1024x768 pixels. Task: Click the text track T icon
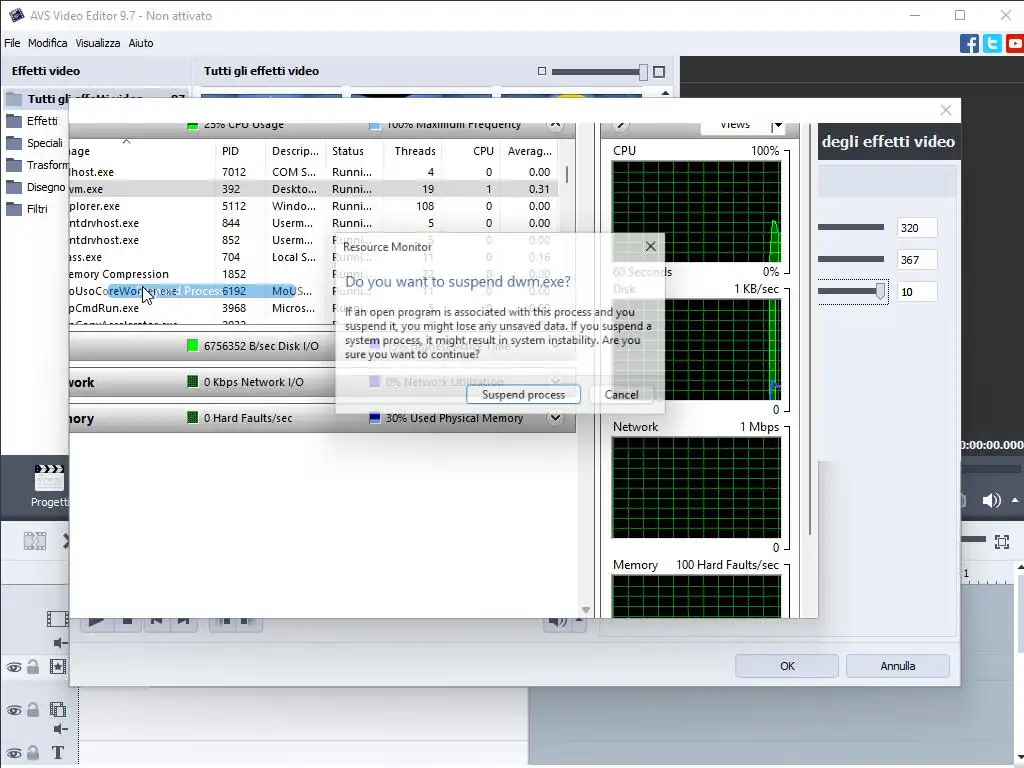coord(57,753)
